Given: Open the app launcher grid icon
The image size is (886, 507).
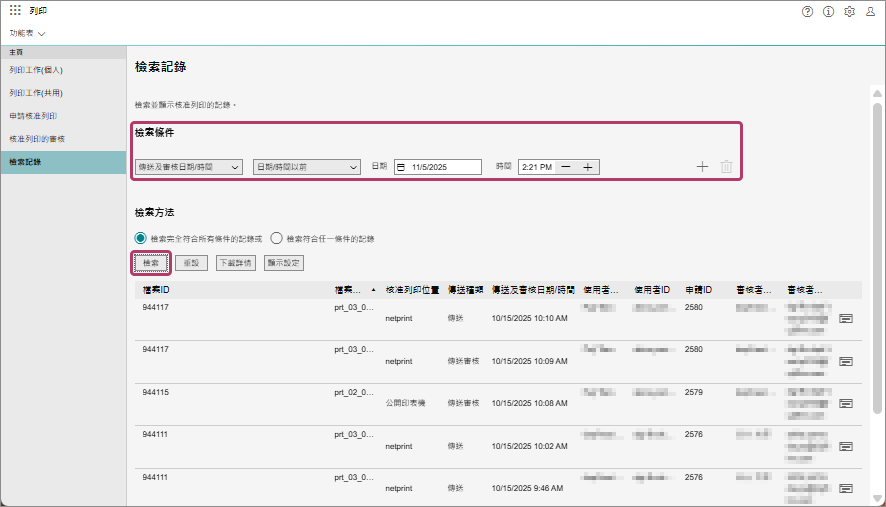Looking at the screenshot, I should coord(15,11).
